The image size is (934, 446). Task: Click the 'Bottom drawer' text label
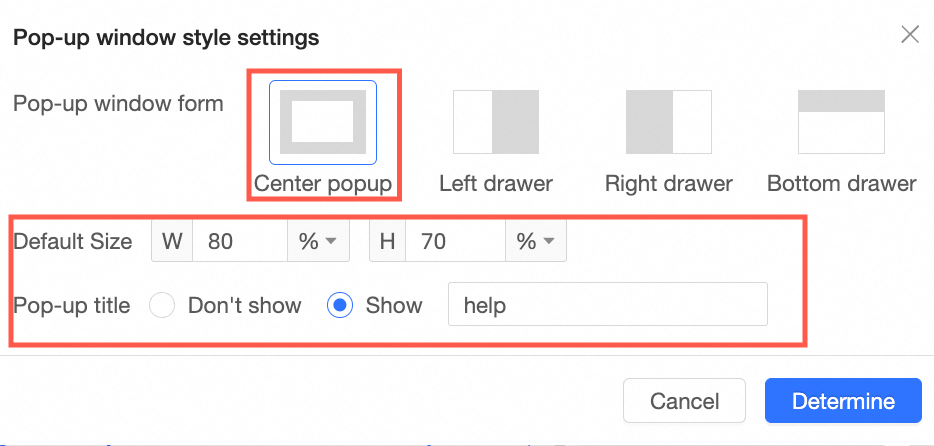(x=842, y=183)
